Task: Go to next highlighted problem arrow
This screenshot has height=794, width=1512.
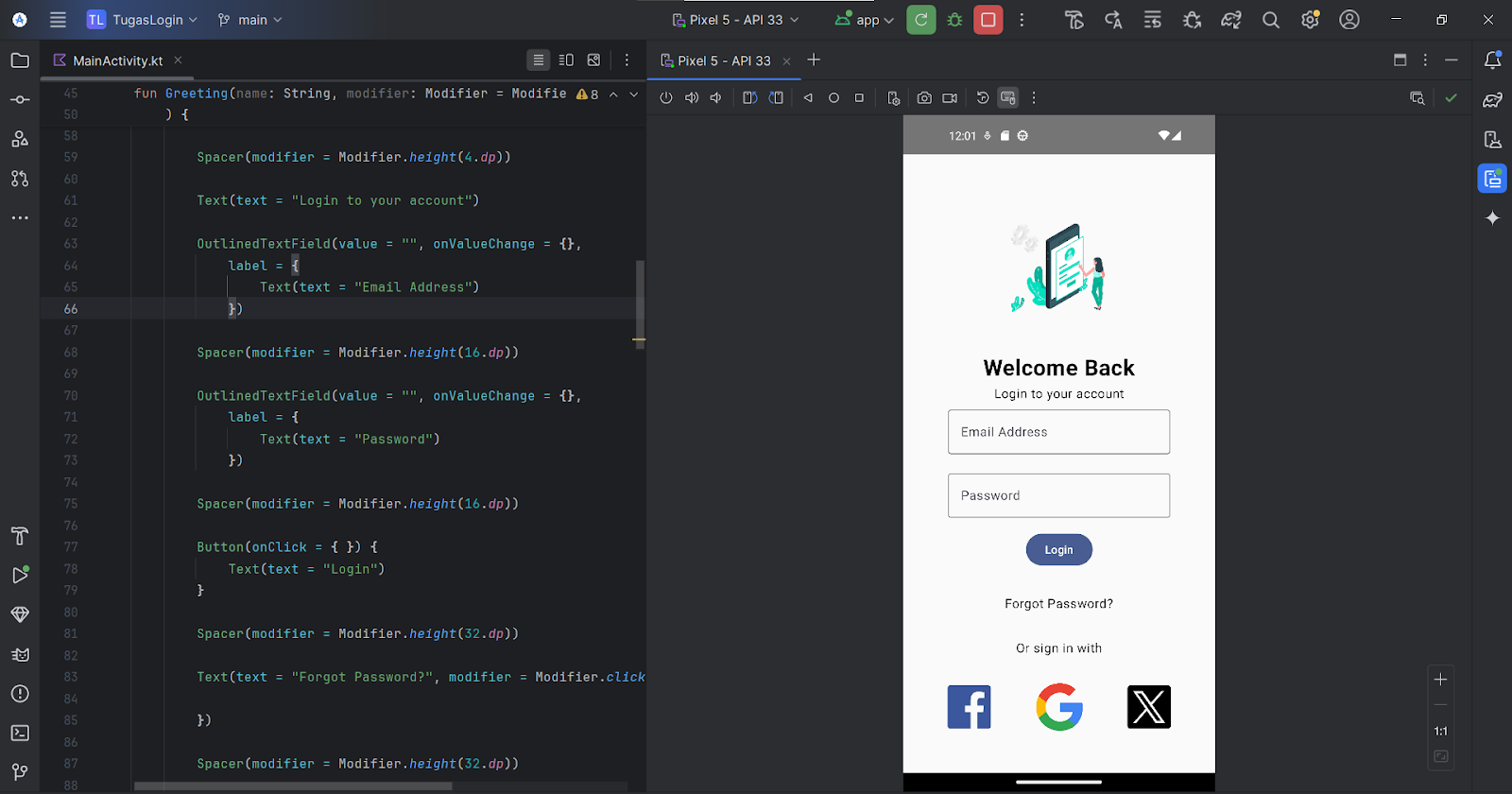Action: click(634, 95)
